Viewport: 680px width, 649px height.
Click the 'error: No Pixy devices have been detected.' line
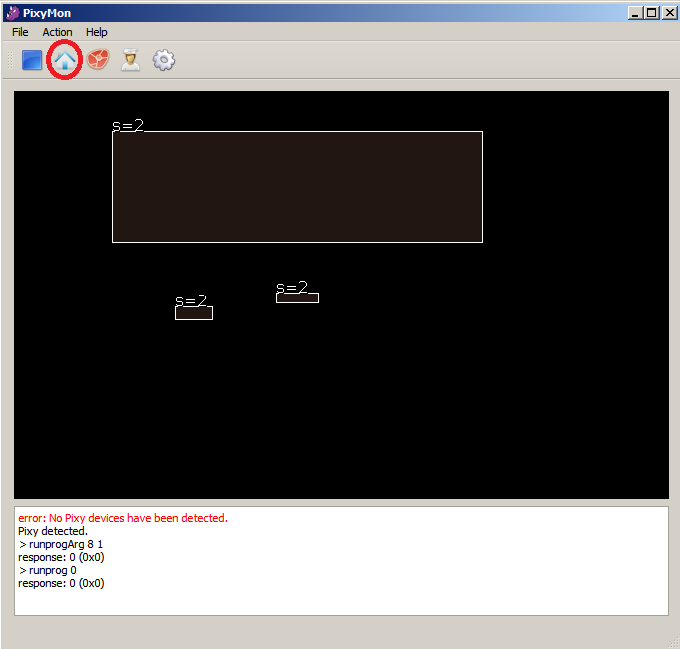tap(123, 518)
